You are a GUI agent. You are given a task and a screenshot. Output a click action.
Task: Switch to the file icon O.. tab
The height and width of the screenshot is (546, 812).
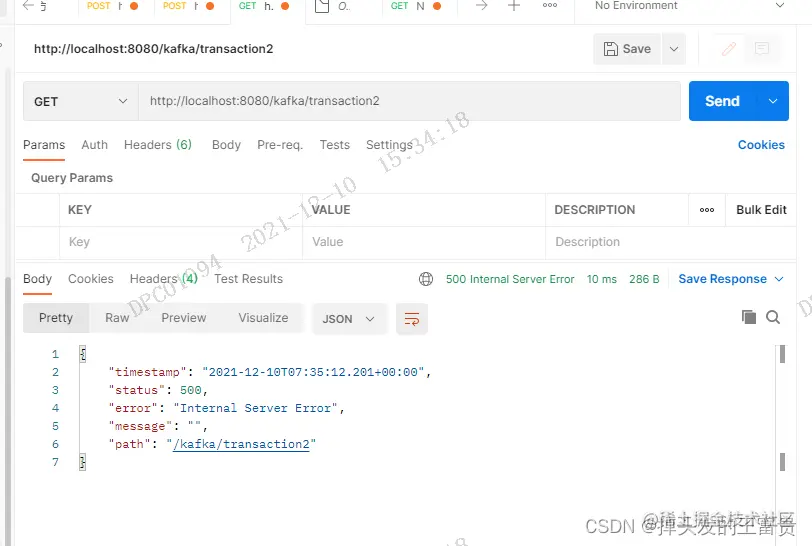point(334,6)
